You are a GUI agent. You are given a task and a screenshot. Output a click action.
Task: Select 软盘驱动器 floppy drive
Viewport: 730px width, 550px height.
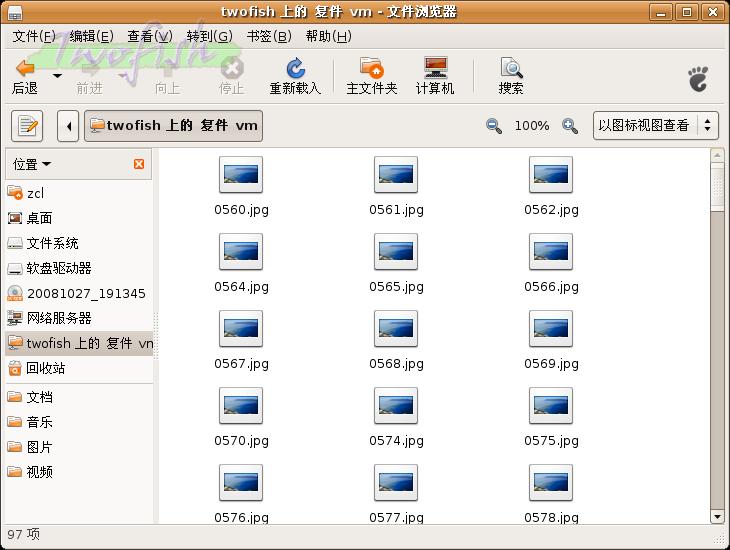click(x=79, y=268)
